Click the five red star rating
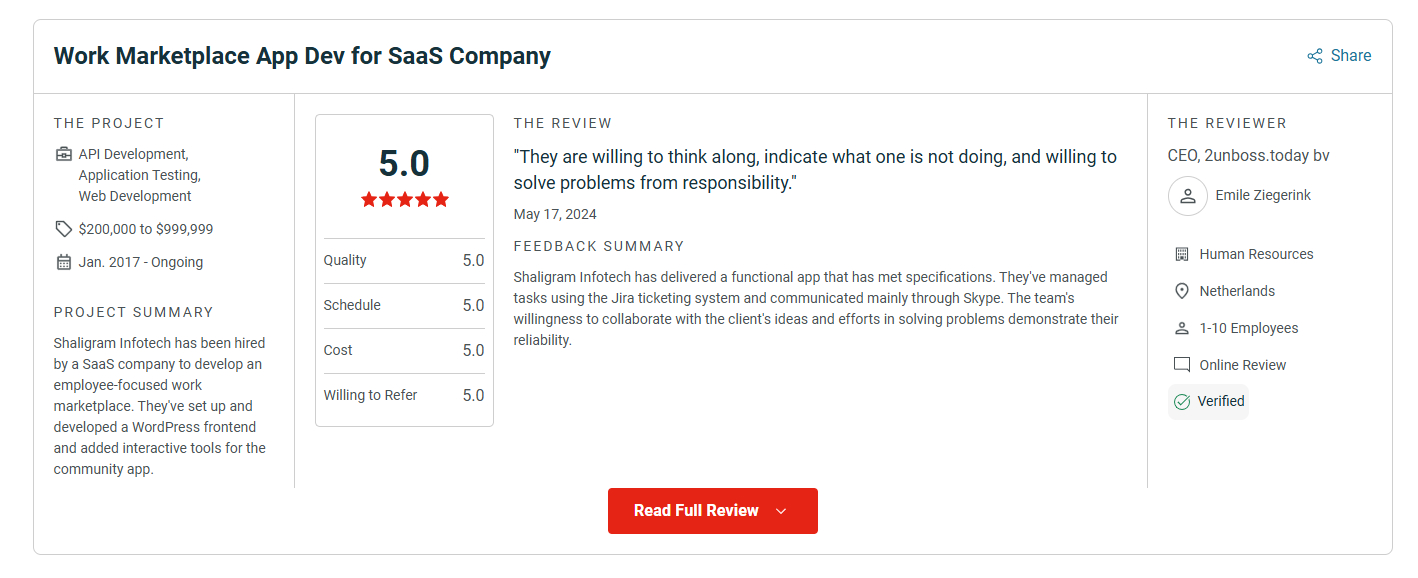 click(405, 199)
